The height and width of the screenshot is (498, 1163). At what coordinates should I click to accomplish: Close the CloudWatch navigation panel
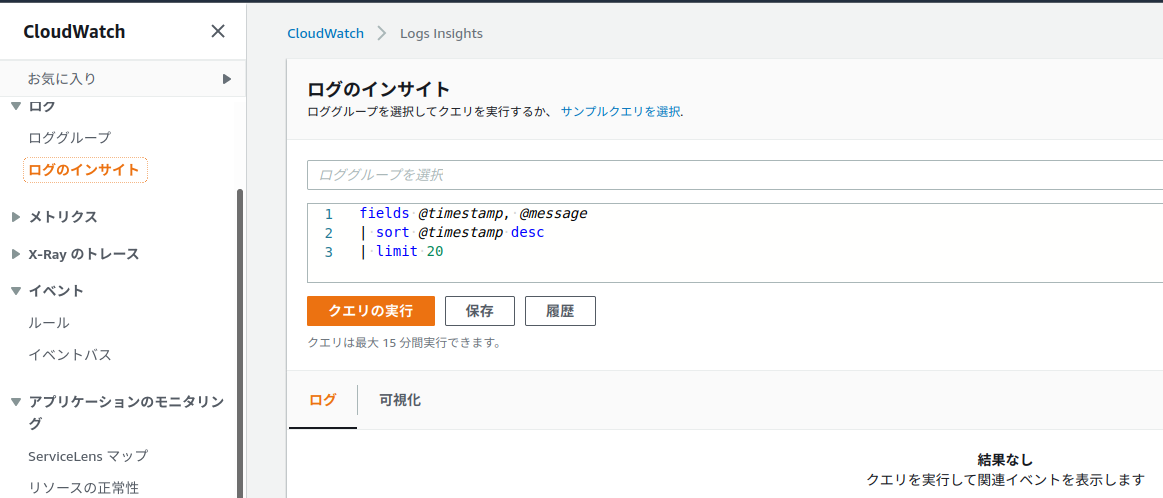(x=217, y=31)
